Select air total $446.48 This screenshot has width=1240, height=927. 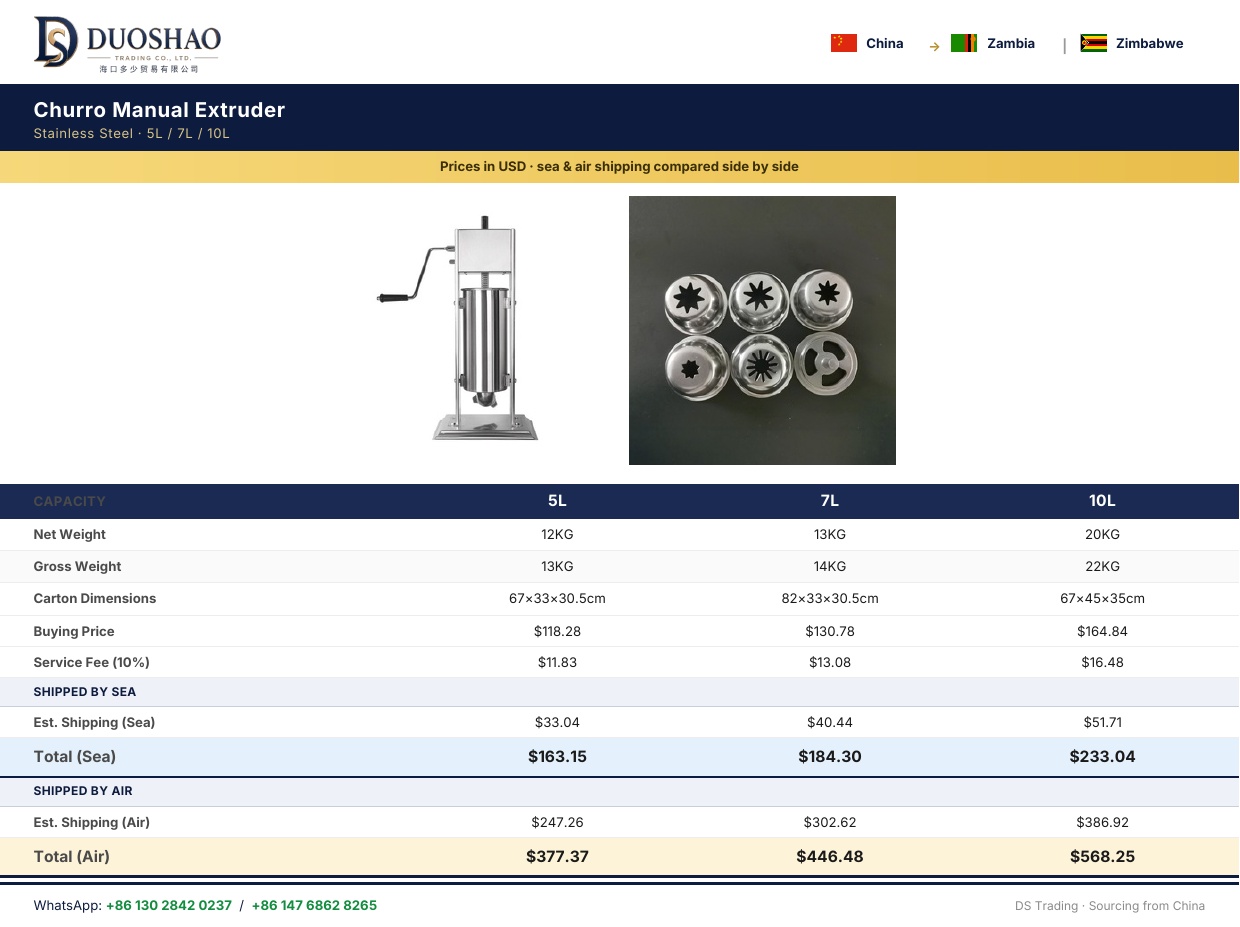click(x=830, y=857)
